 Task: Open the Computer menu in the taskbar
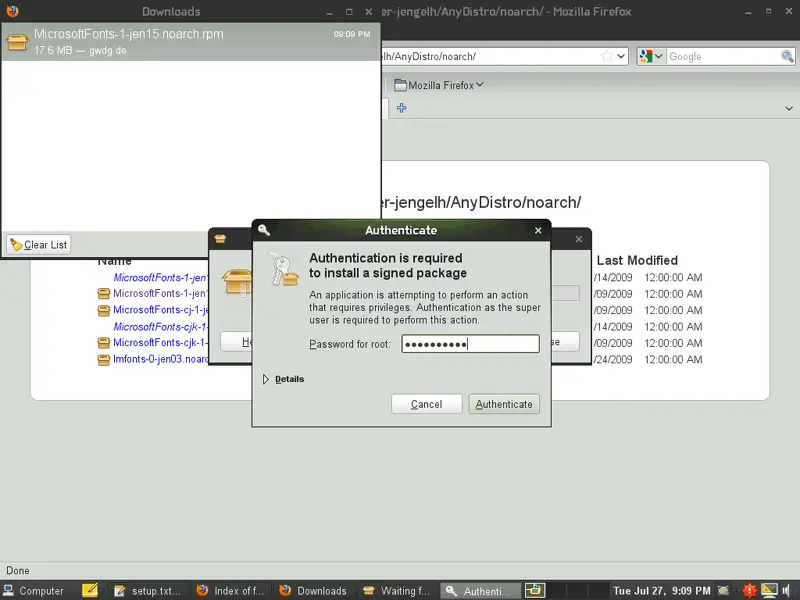34,591
